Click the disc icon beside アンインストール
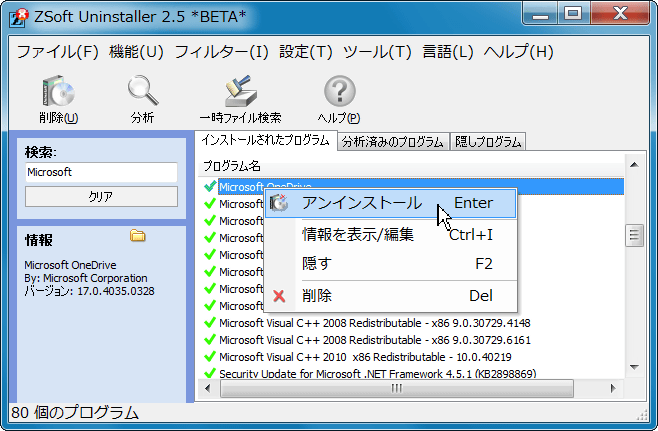Image resolution: width=658 pixels, height=431 pixels. coord(279,203)
